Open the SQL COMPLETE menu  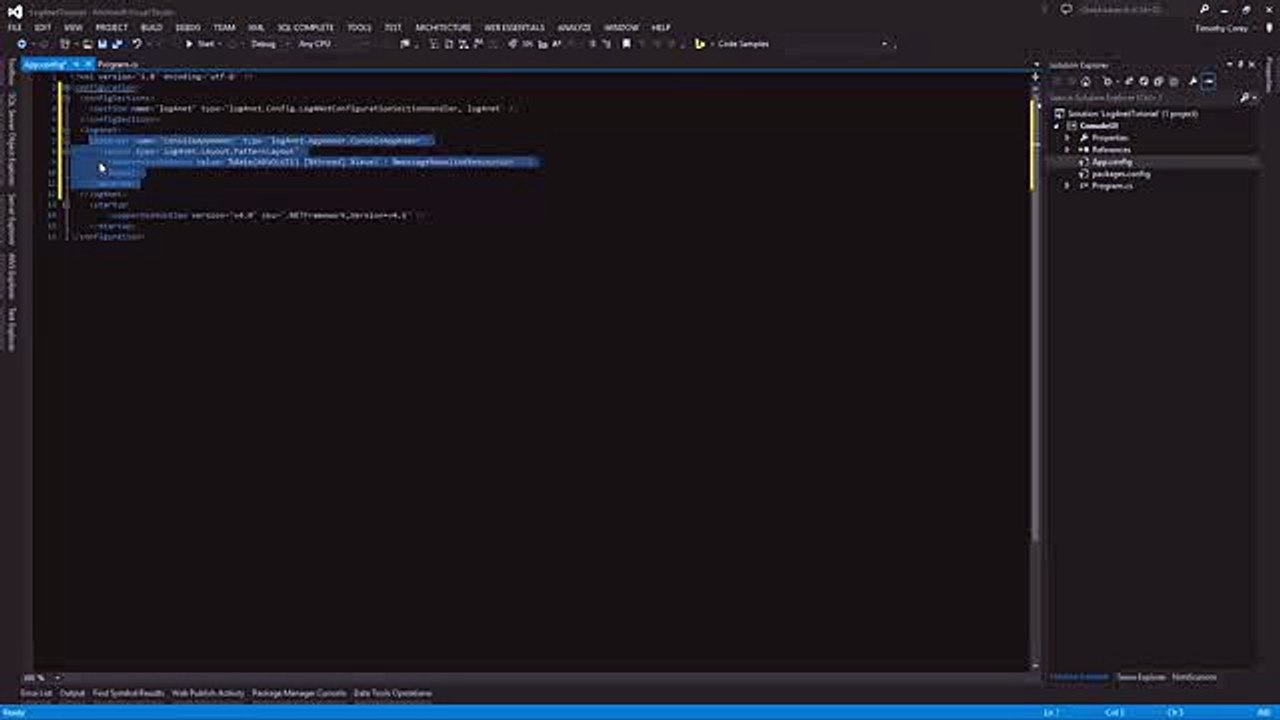pos(305,28)
